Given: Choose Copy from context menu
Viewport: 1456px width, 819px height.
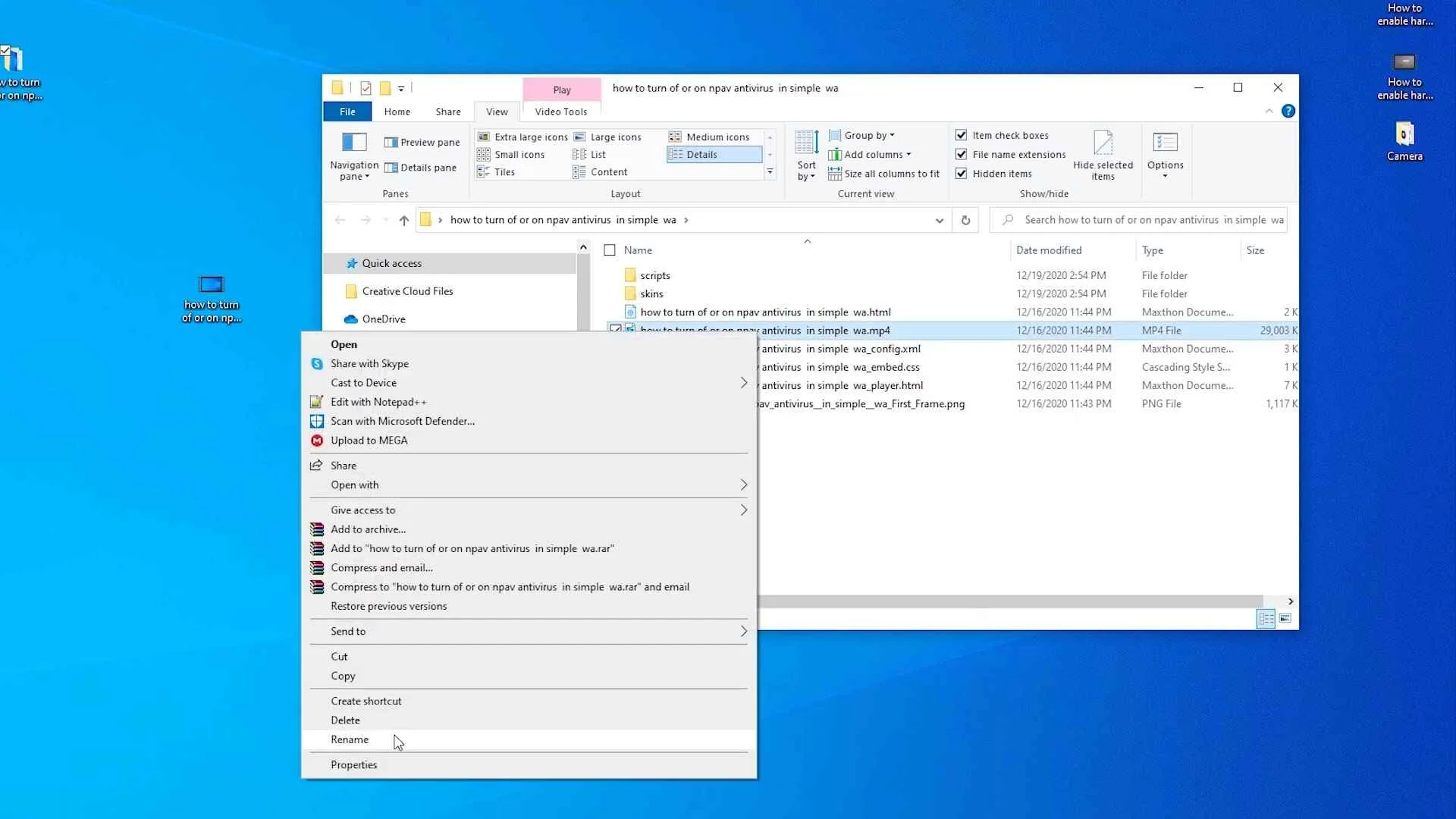Looking at the screenshot, I should pos(529,676).
